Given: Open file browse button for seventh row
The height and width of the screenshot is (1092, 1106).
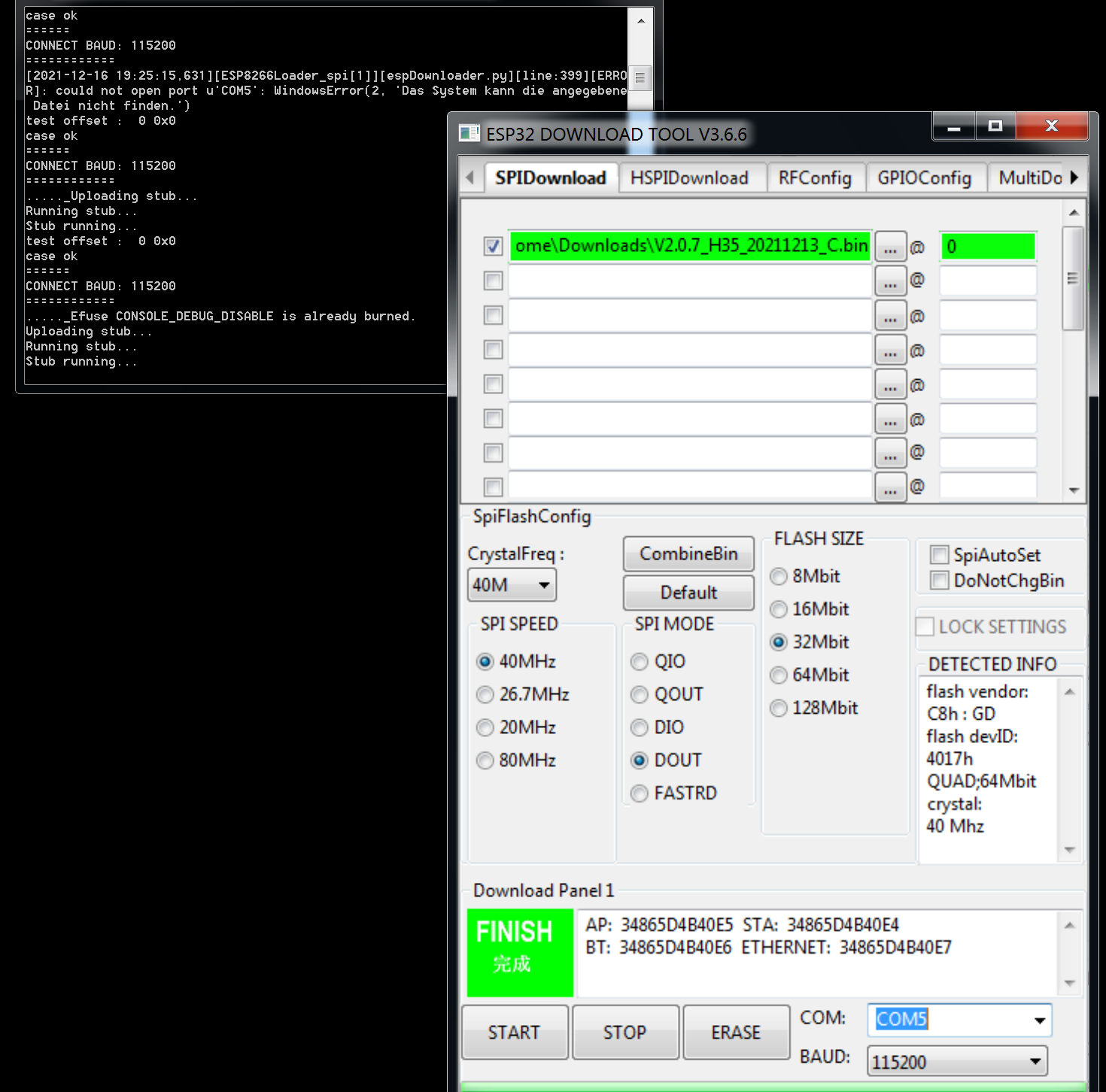Looking at the screenshot, I should [891, 453].
